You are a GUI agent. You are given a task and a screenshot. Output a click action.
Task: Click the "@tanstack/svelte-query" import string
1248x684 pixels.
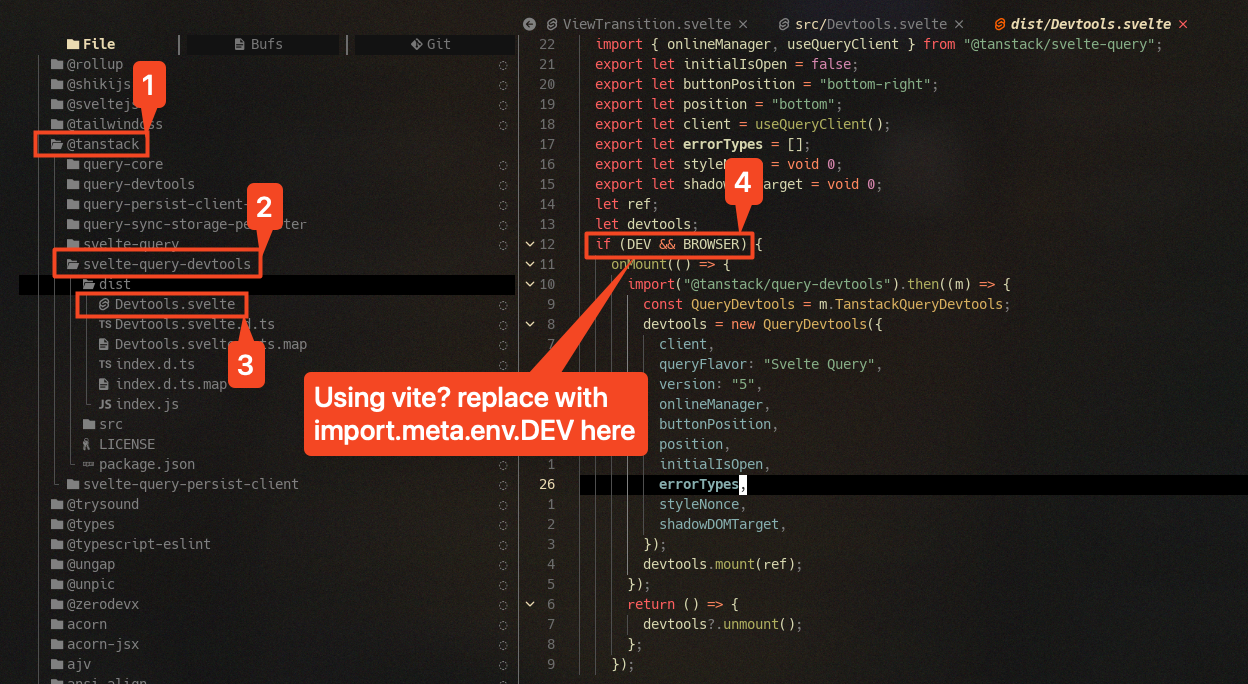click(1060, 44)
